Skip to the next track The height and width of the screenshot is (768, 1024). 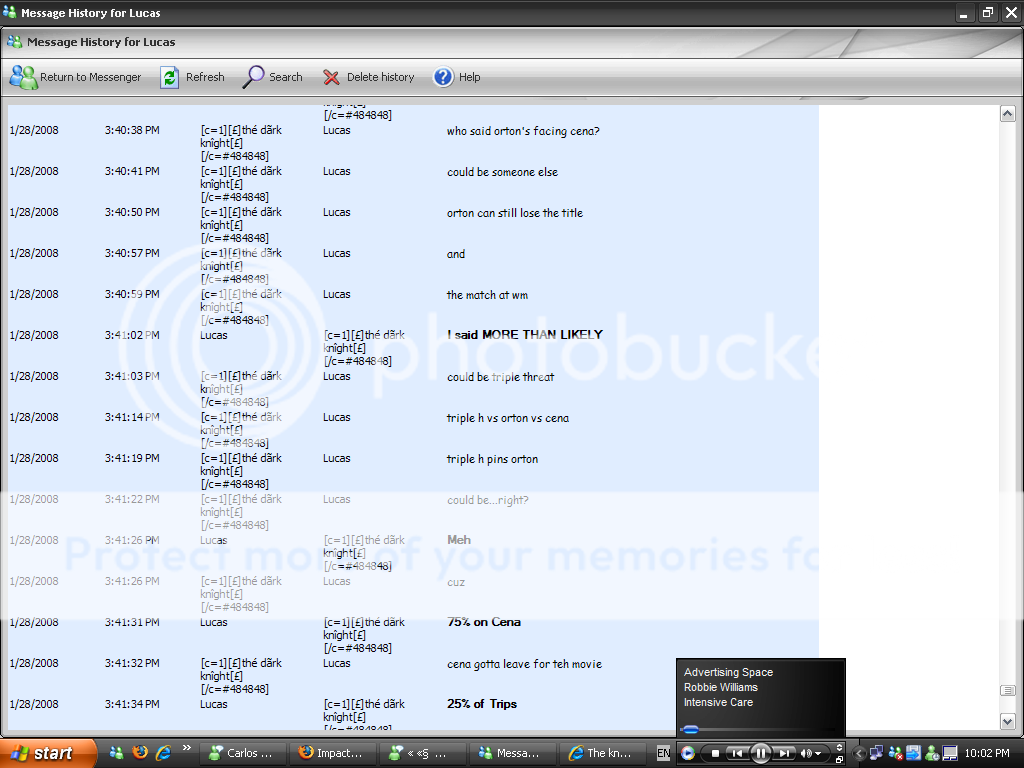[x=785, y=753]
